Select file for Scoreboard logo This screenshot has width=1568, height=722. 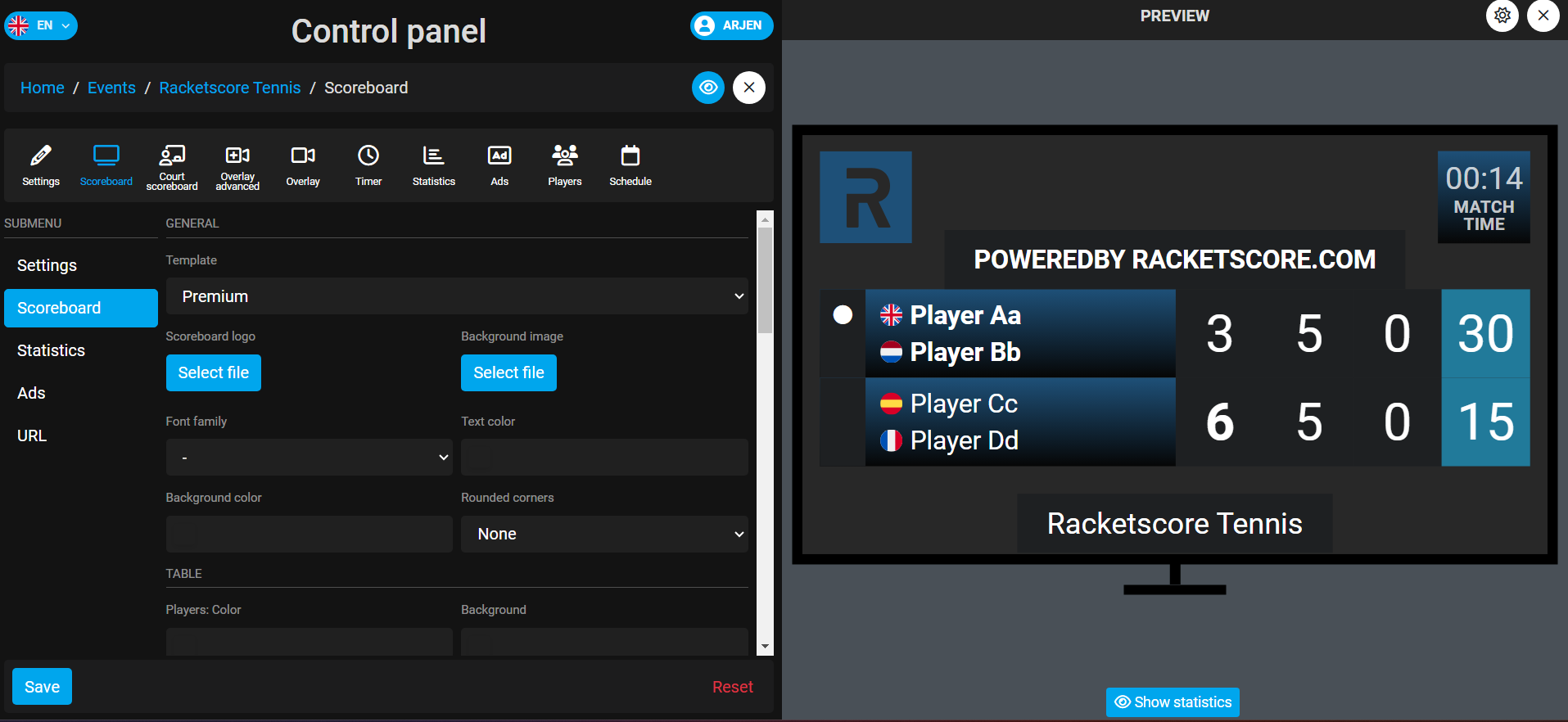click(214, 372)
